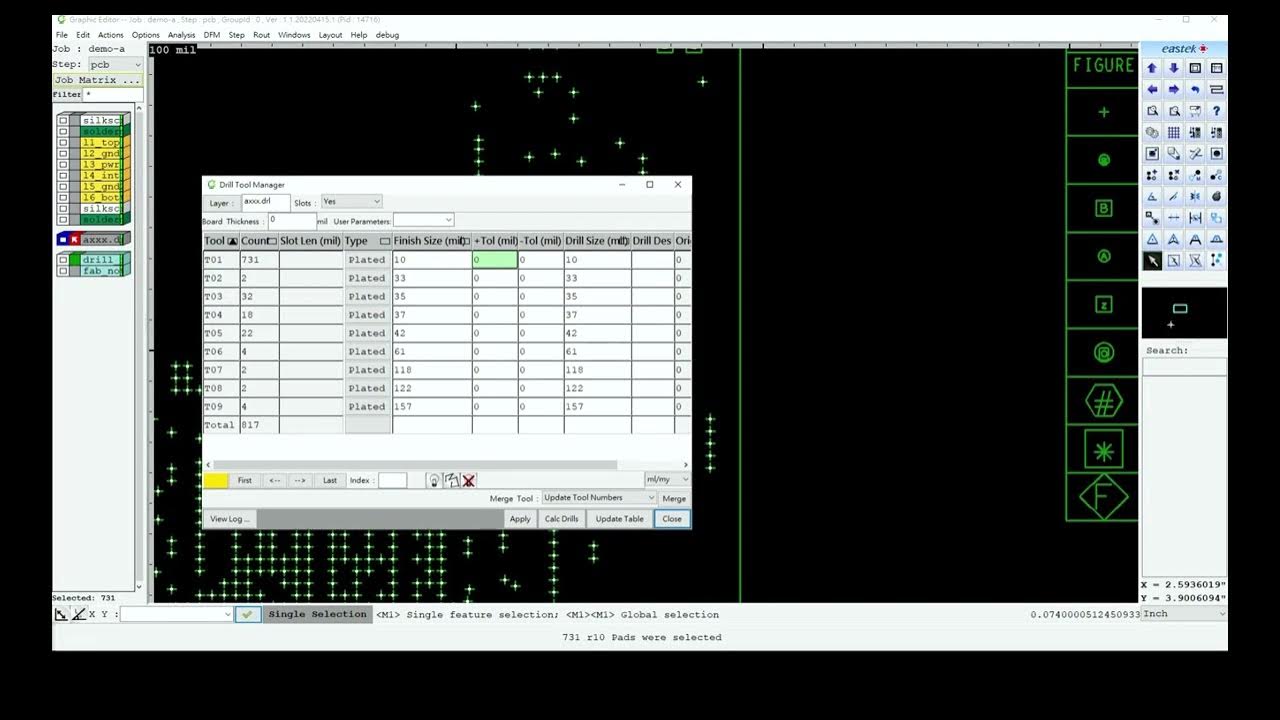Click the hourglass-shaped tool icon
The height and width of the screenshot is (720, 1280).
[1195, 261]
